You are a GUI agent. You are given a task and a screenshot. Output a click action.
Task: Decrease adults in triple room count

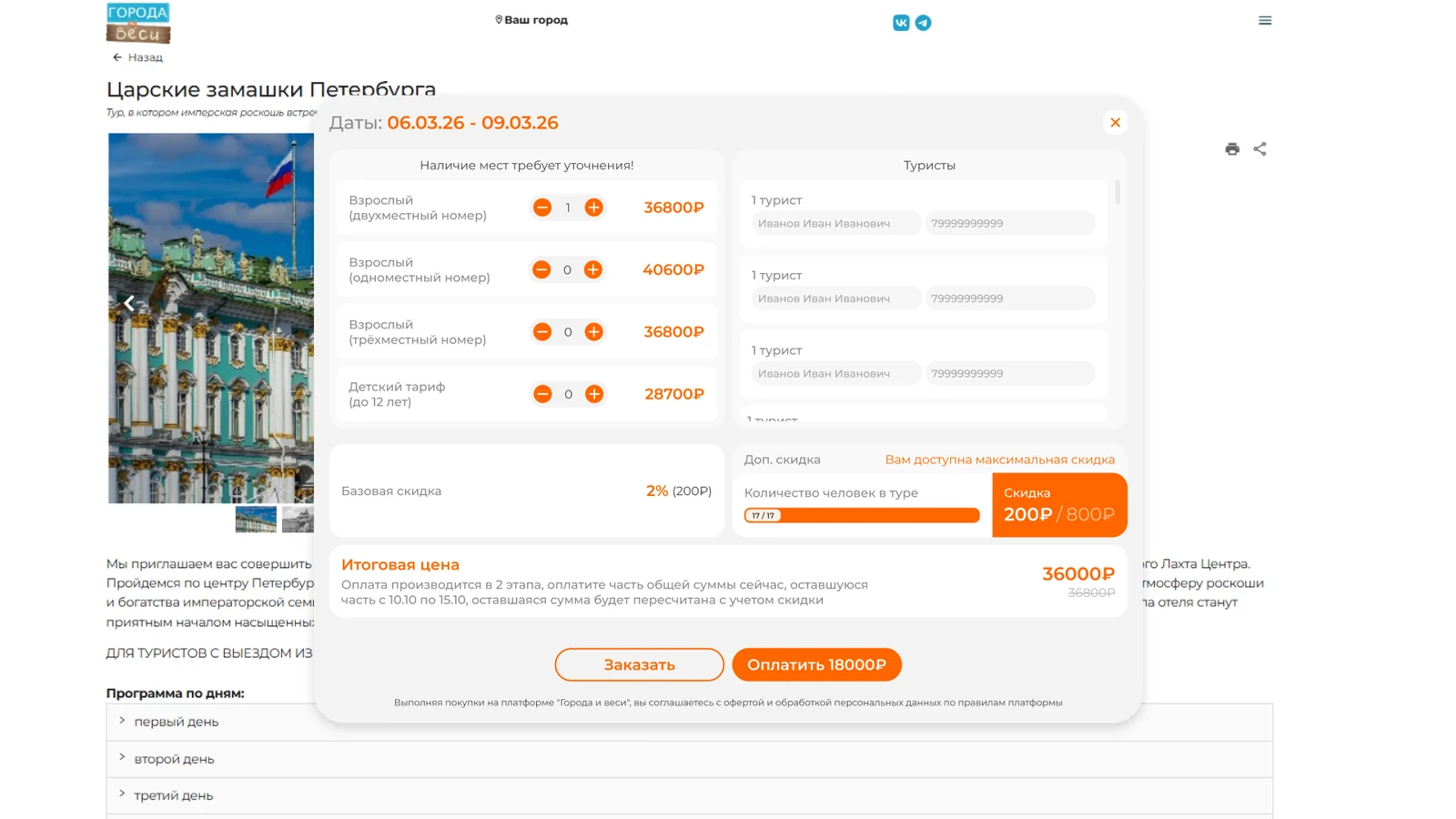pos(542,332)
